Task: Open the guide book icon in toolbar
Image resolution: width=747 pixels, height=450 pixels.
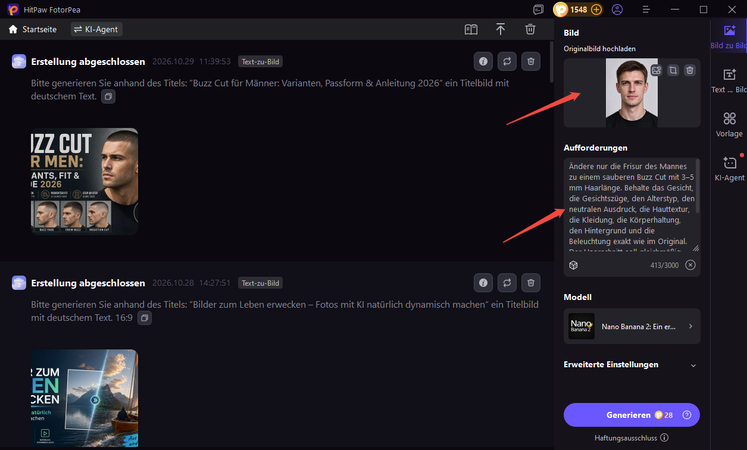Action: click(471, 30)
